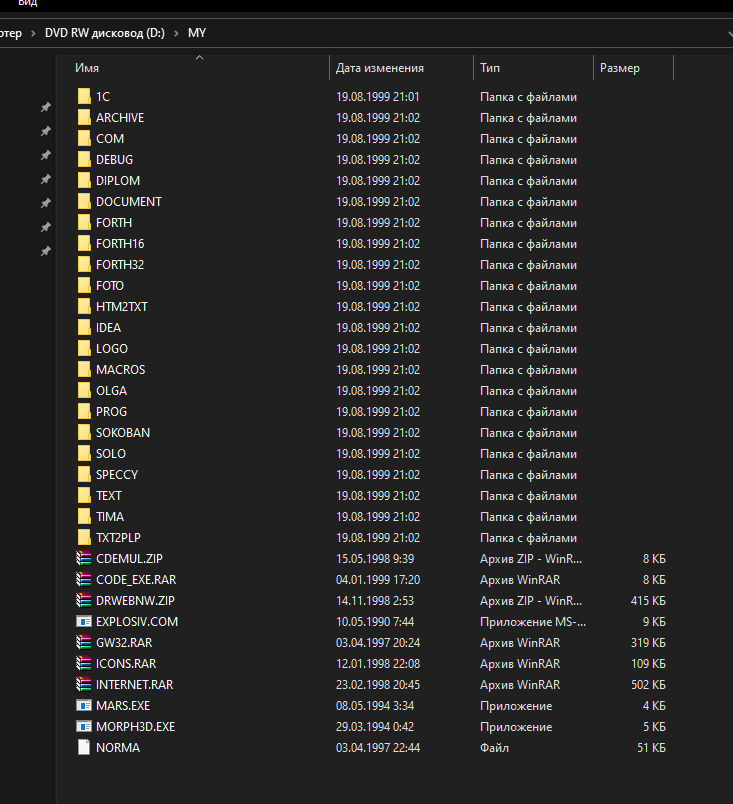Click the date 08.05.1994 3:34
The width and height of the screenshot is (733, 804).
[375, 706]
